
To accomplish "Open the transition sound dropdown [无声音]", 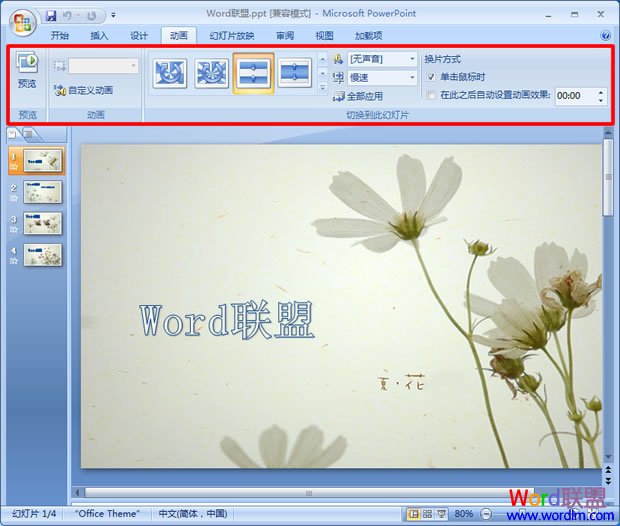I will tap(382, 59).
